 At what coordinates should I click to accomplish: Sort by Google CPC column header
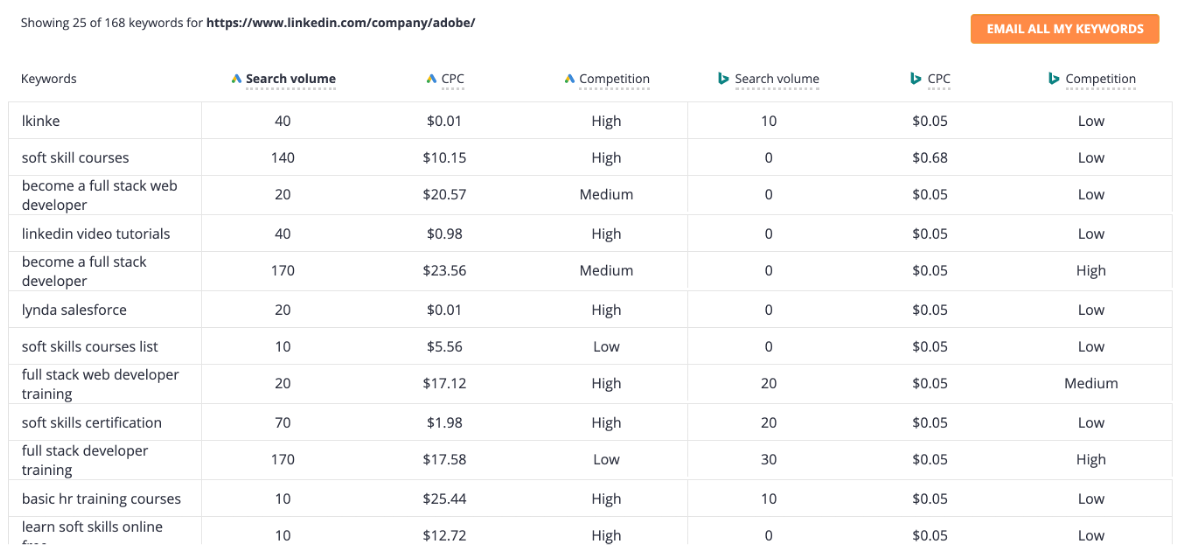click(x=453, y=79)
